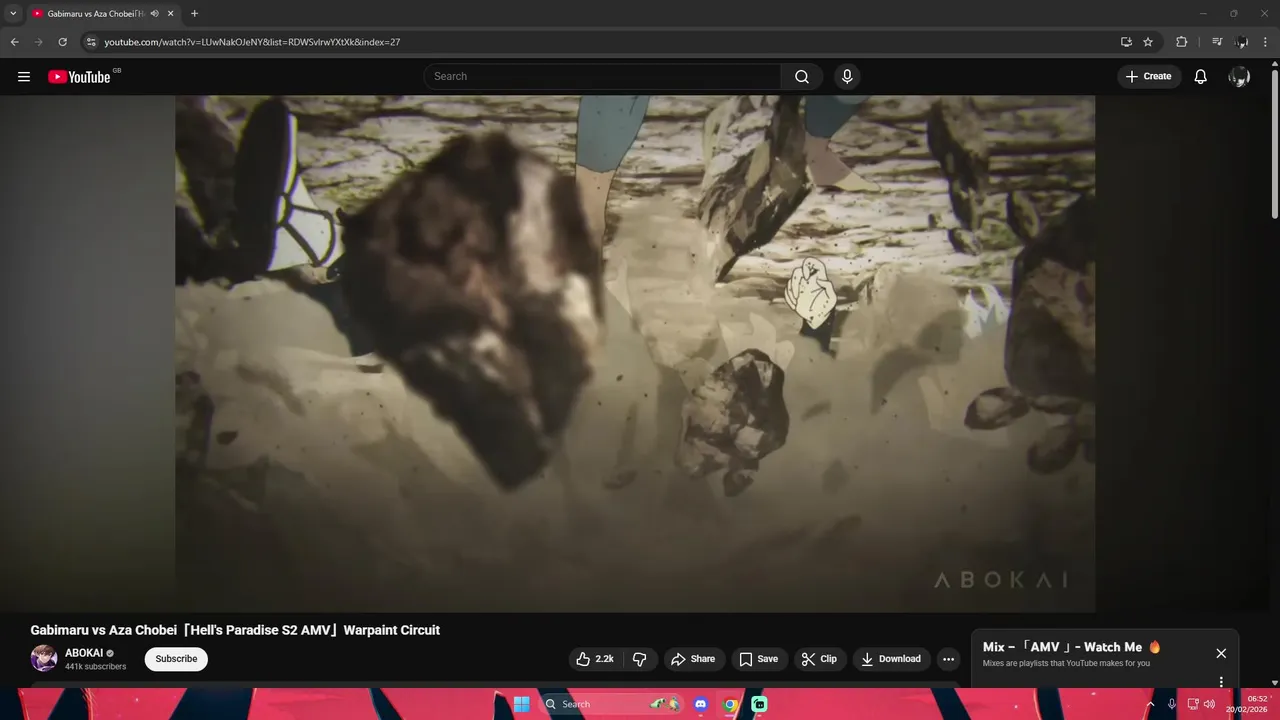Go forward in browser history

(38, 42)
